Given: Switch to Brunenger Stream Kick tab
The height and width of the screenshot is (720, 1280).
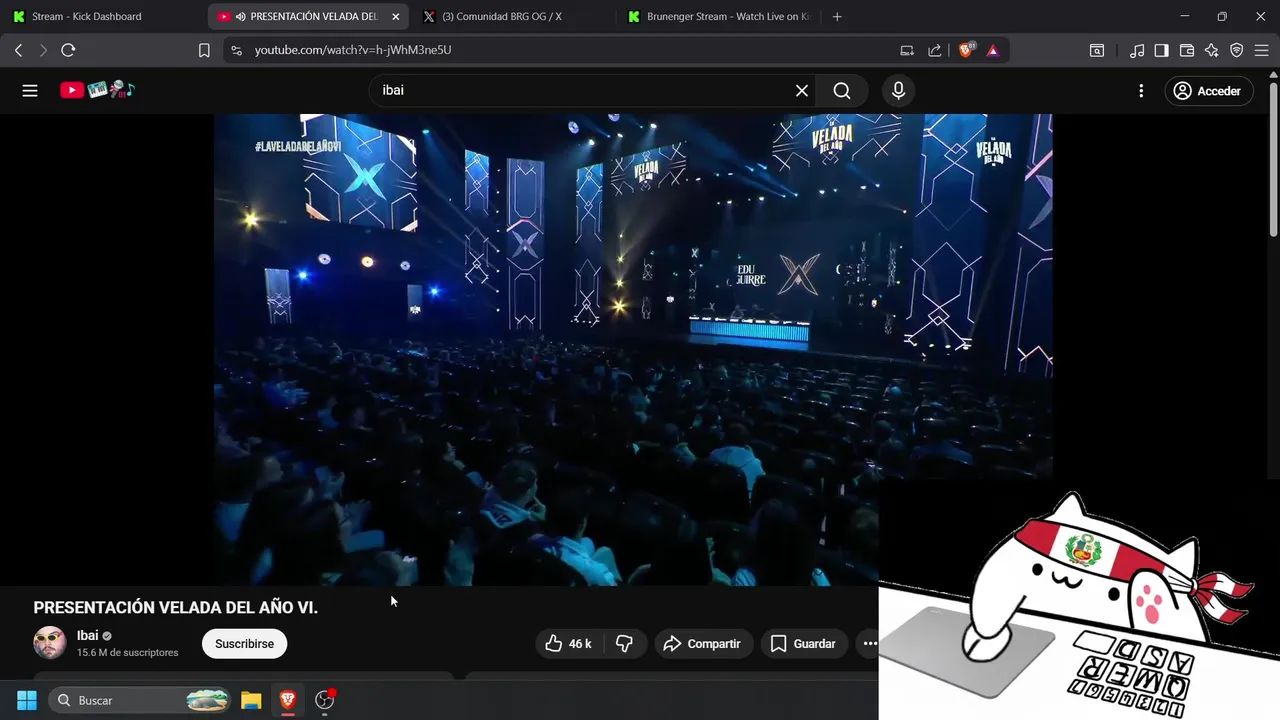Looking at the screenshot, I should 718,16.
